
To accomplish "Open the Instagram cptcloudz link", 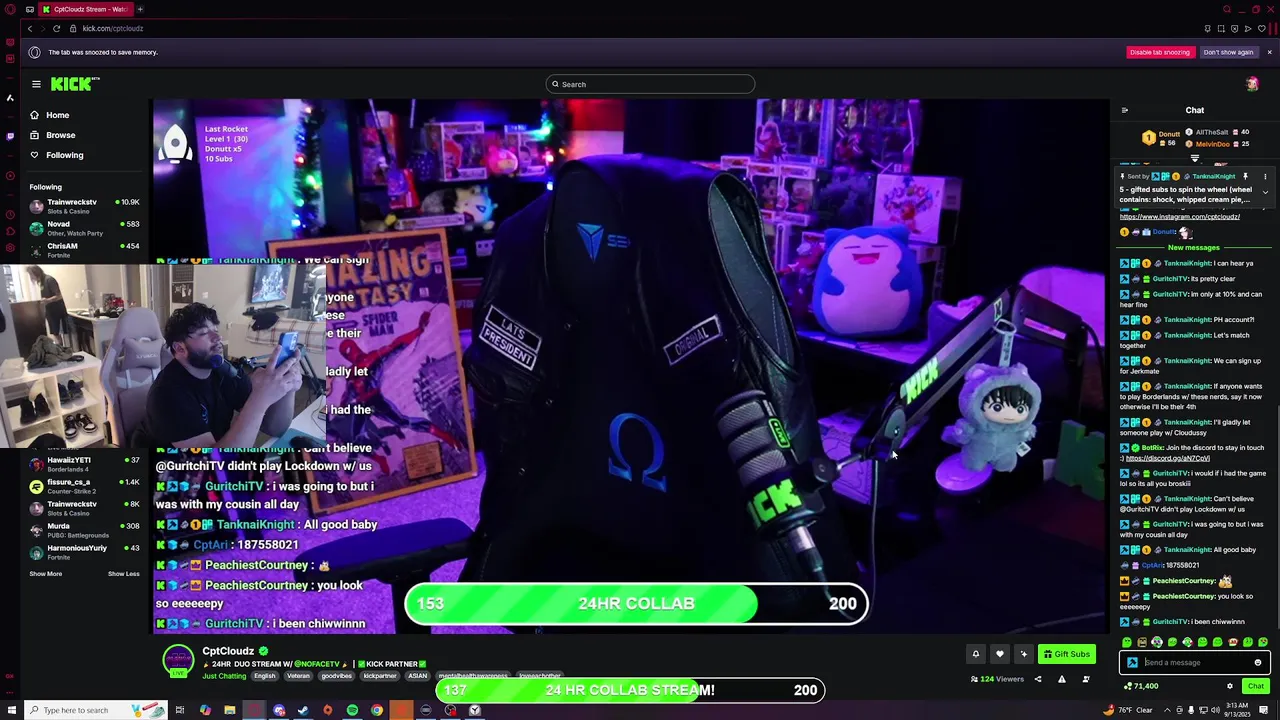I will coord(1179,217).
